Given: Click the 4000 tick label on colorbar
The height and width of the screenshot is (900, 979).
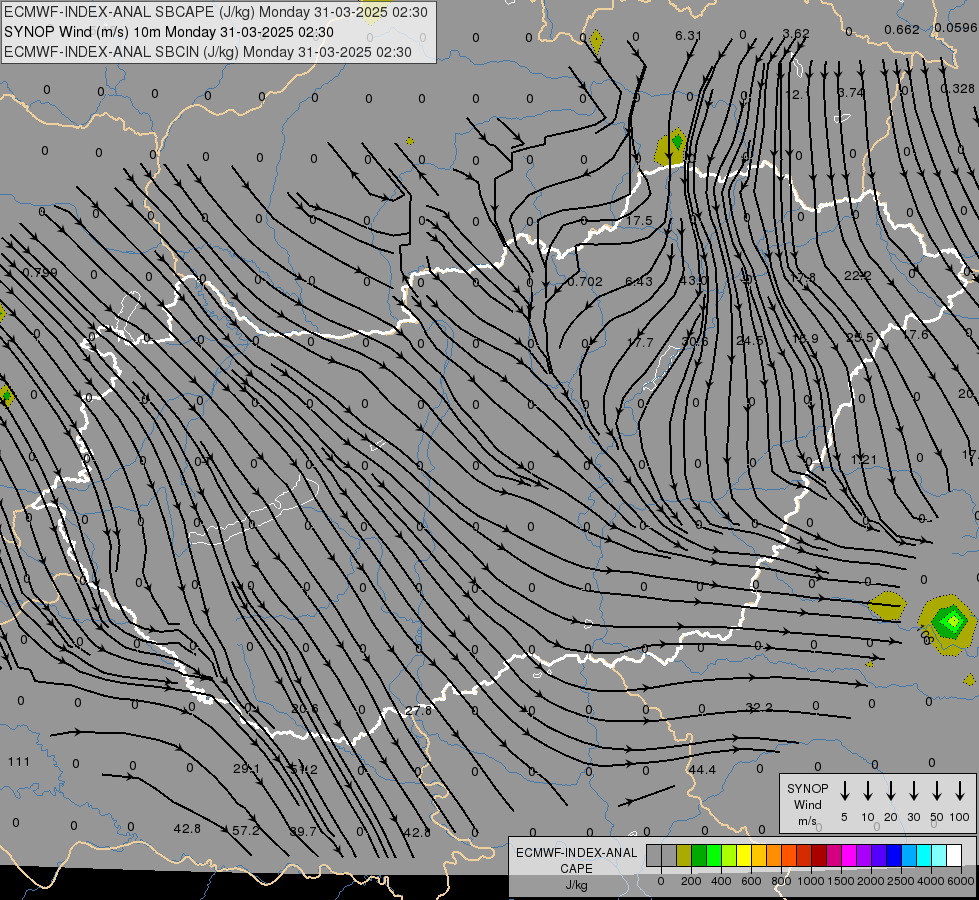Looking at the screenshot, I should (931, 881).
